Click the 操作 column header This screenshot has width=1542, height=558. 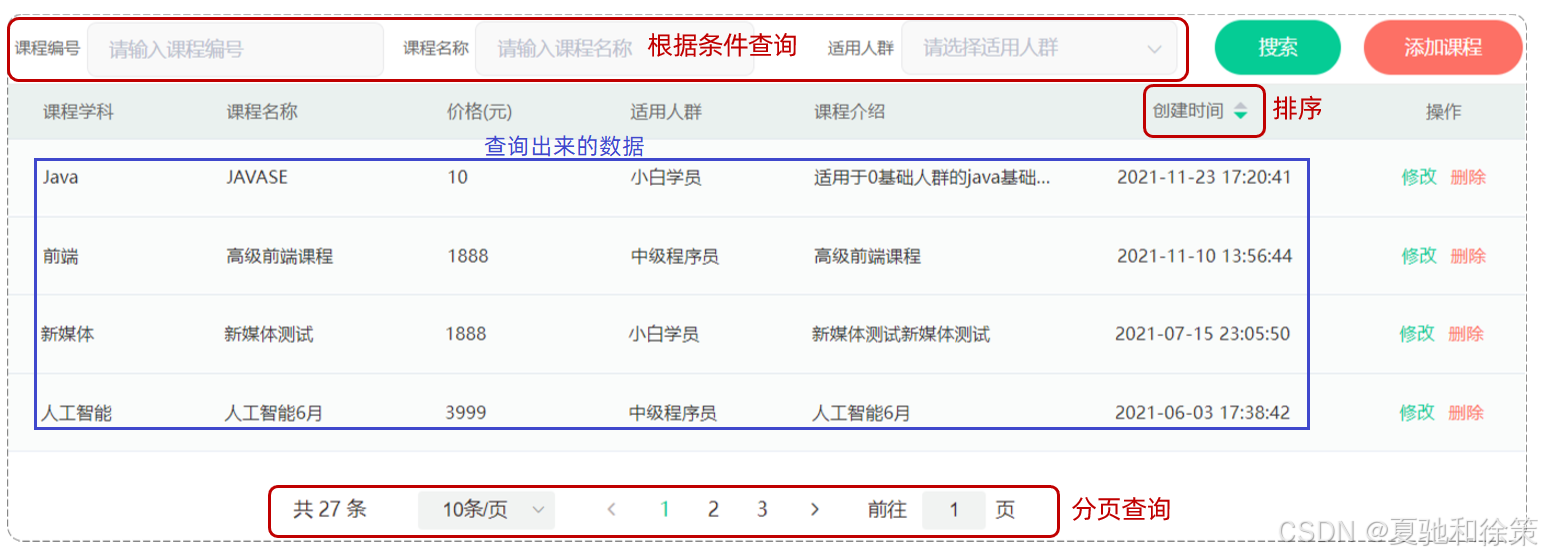1443,112
